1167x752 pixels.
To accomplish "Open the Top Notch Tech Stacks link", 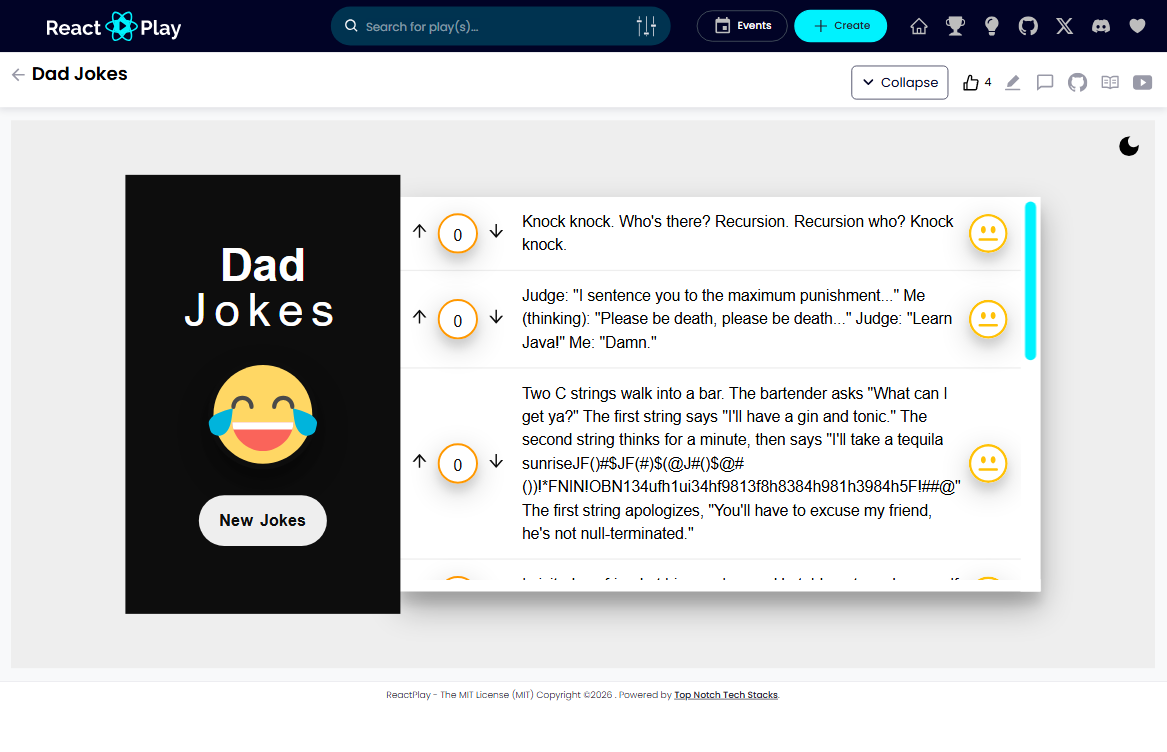I will coord(726,695).
